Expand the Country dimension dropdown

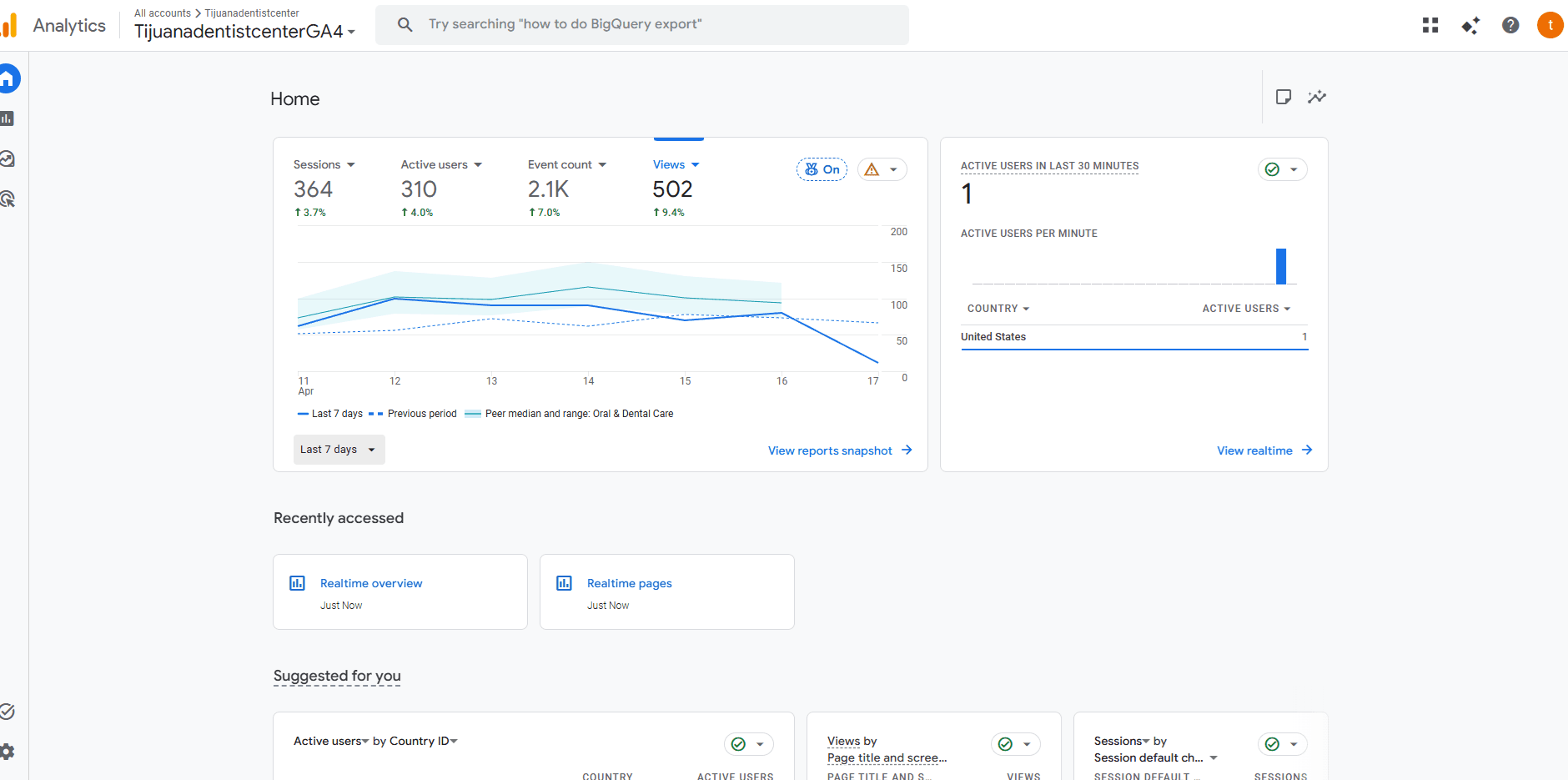click(x=998, y=309)
